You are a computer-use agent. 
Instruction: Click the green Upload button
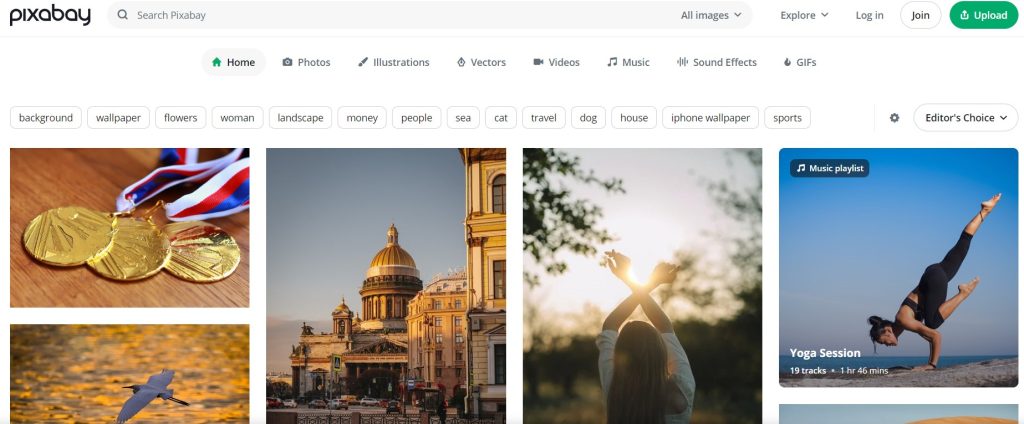[984, 15]
